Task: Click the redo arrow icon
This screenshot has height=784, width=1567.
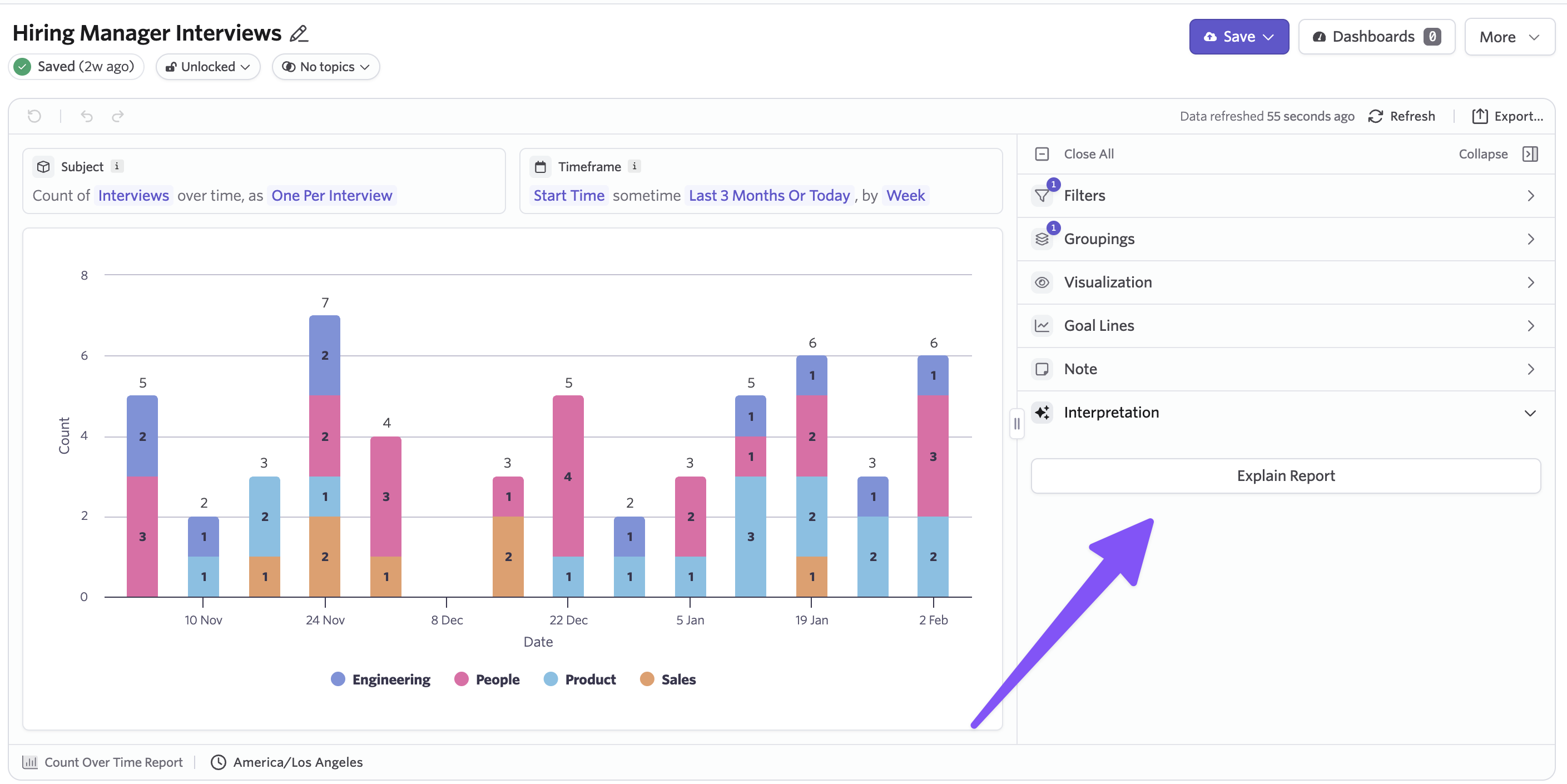Action: coord(118,116)
